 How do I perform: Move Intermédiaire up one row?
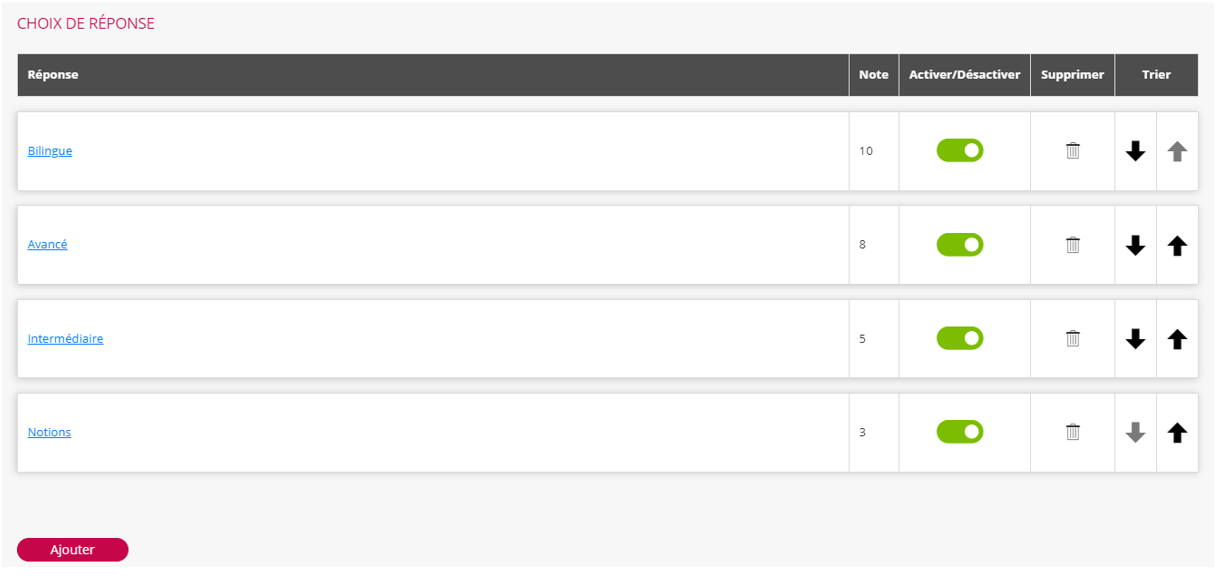[1177, 339]
